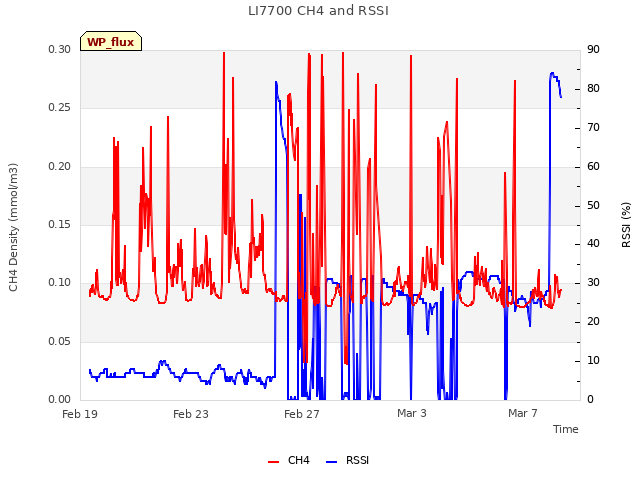This screenshot has height=480, width=640.
Task: Click the 0.30 left axis tick label
Action: coord(60,49)
